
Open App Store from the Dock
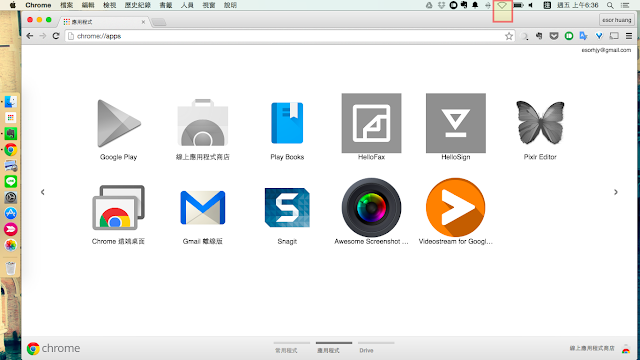click(11, 213)
